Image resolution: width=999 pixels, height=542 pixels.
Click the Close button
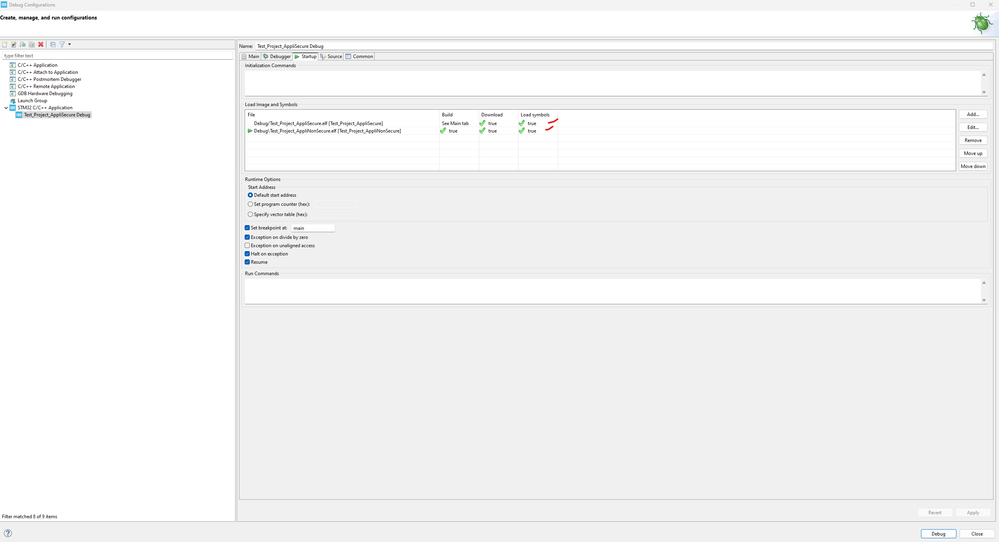977,534
